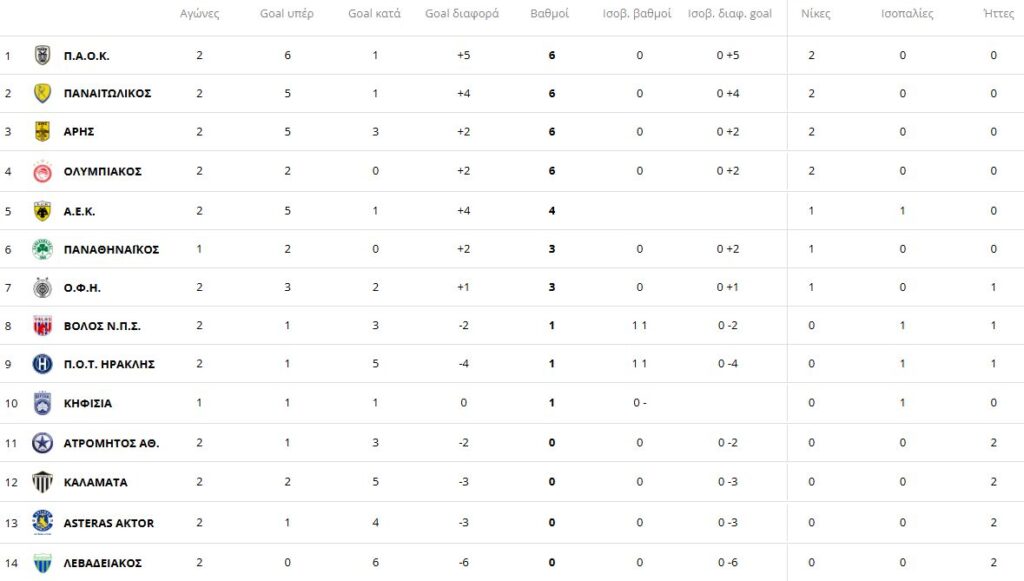Viewport: 1024px width, 581px height.
Task: Click the Άρης team crest icon
Action: (42, 131)
